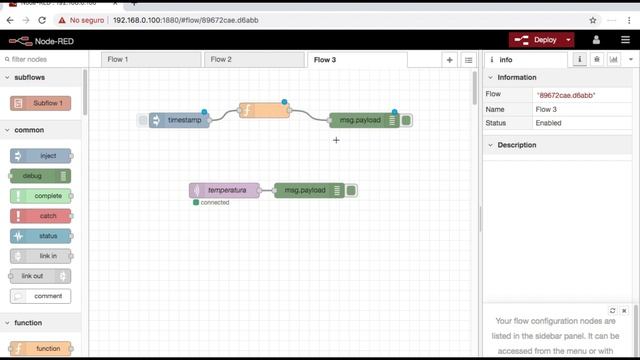
Task: Toggle the lower msg.payload debug output
Action: pos(351,190)
